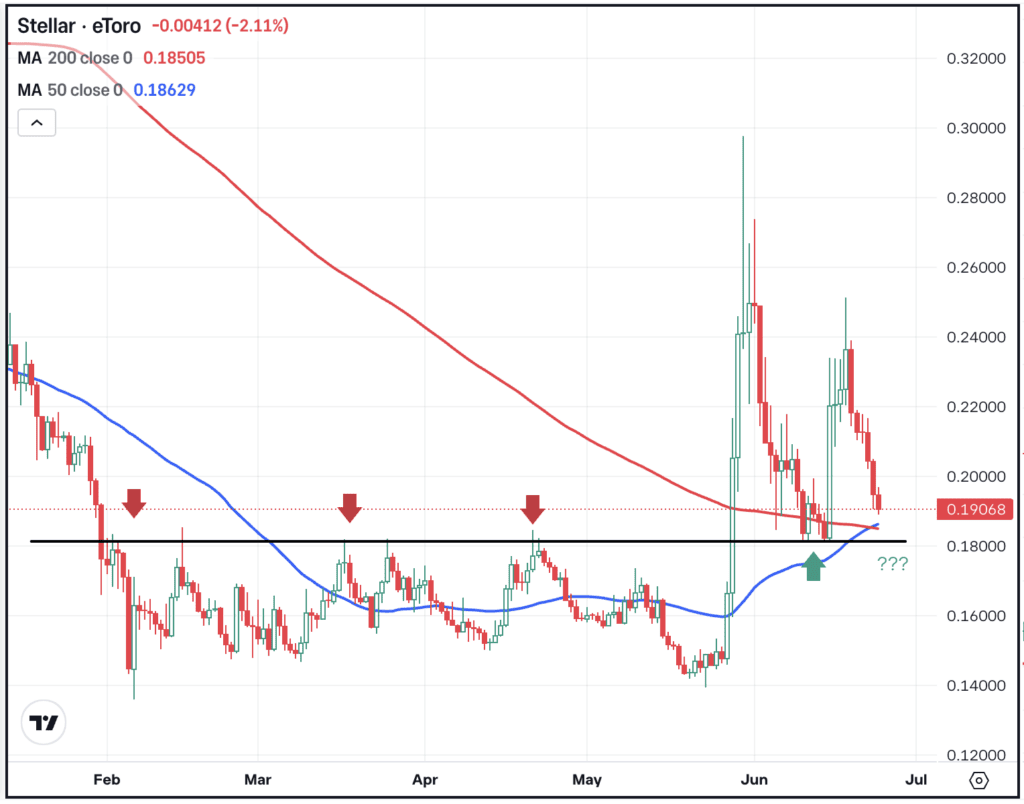The height and width of the screenshot is (804, 1024).
Task: Click the Apr label on time axis
Action: [425, 780]
